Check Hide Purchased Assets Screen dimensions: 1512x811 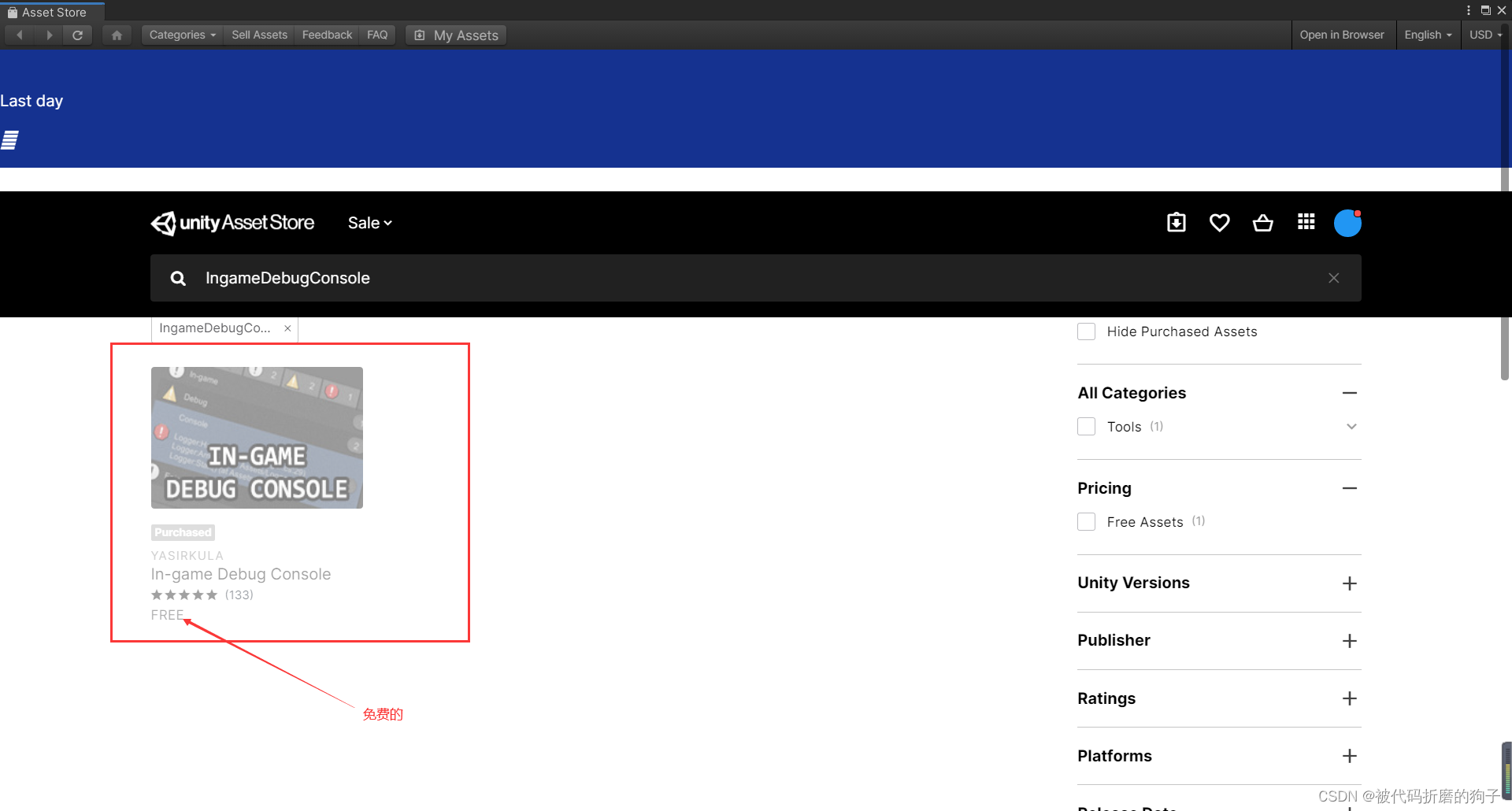pos(1086,331)
